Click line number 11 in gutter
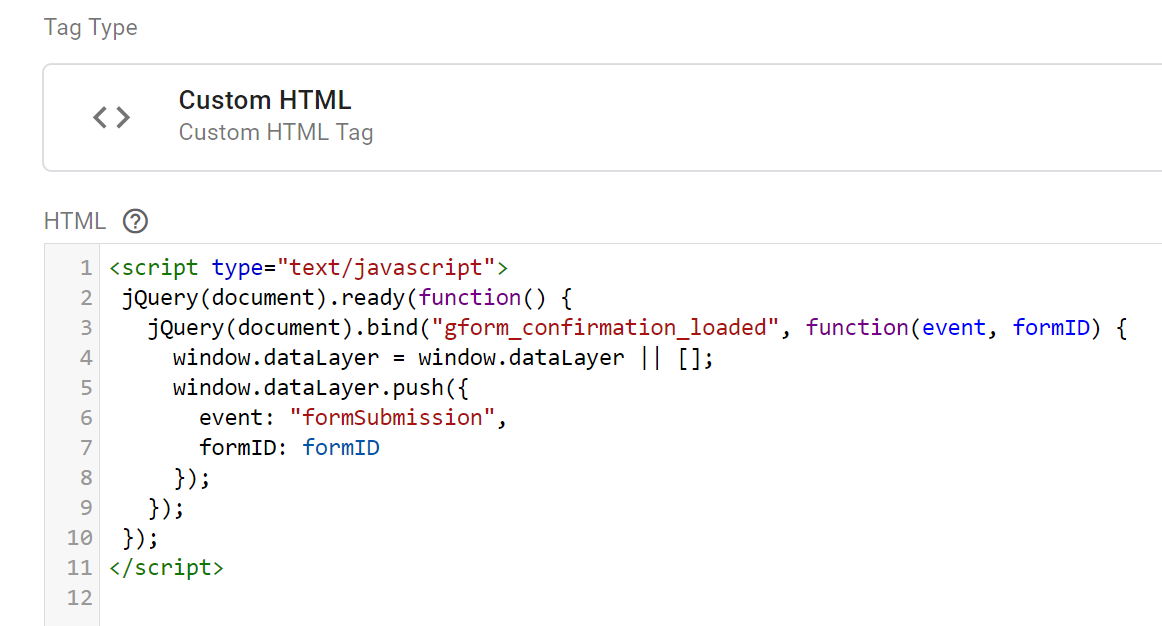Viewport: 1162px width, 626px height. click(80, 568)
